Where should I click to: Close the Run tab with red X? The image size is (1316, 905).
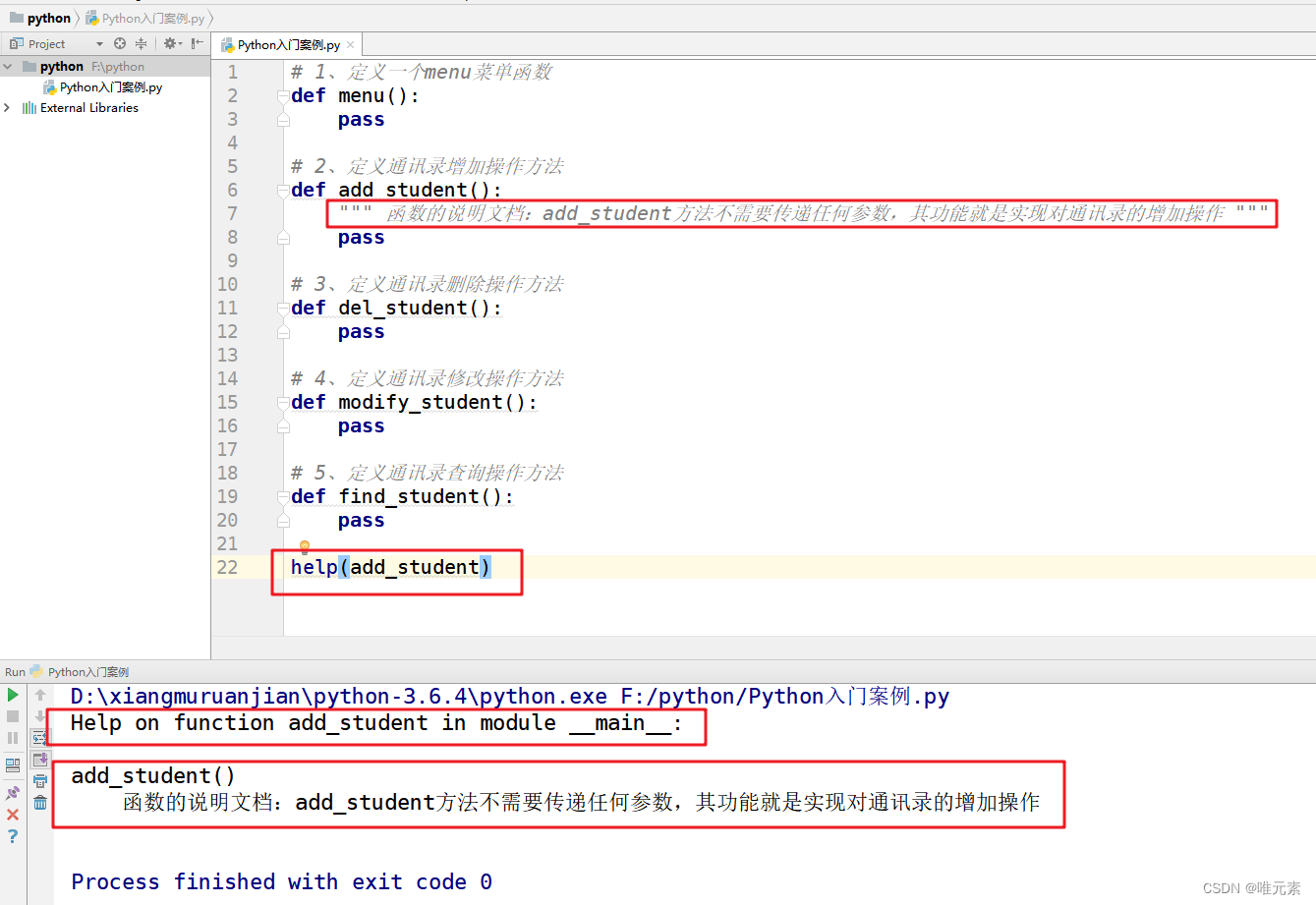click(13, 815)
